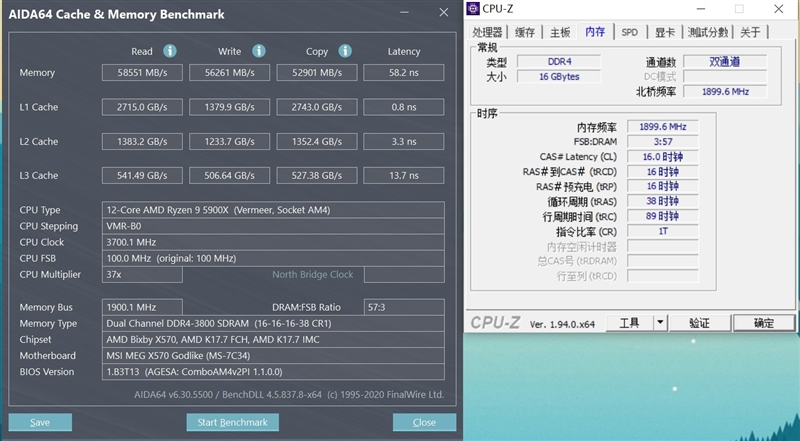Click the info icon next to Write

259,51
